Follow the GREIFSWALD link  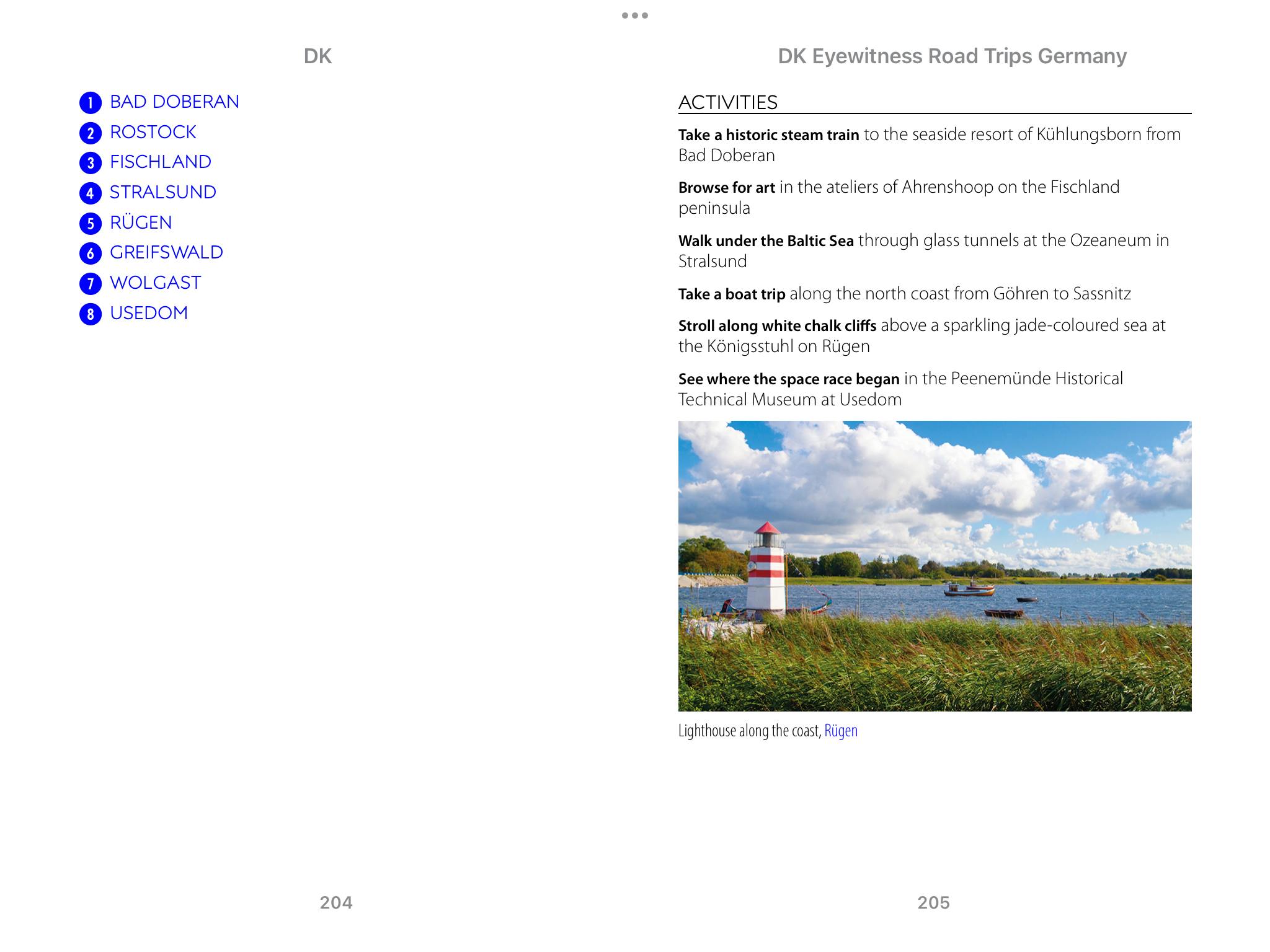(x=166, y=252)
